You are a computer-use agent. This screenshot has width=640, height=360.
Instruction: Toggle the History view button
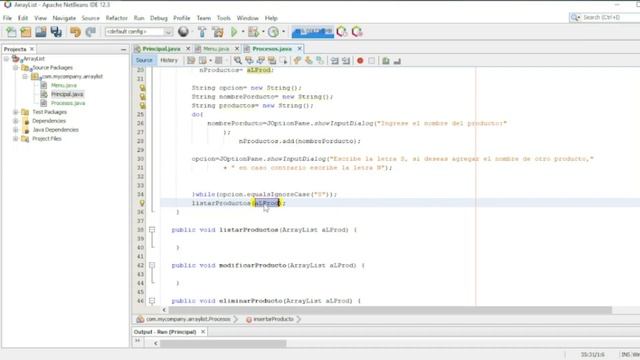click(x=169, y=60)
